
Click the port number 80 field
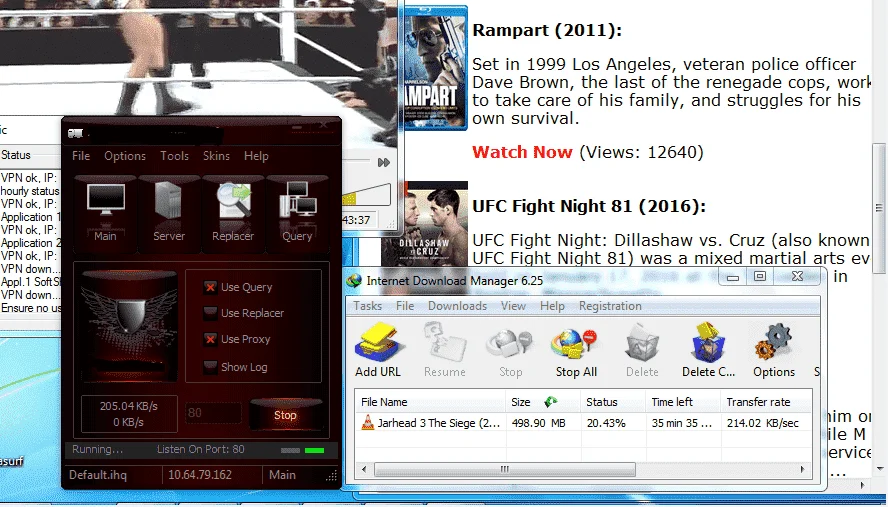pyautogui.click(x=213, y=413)
